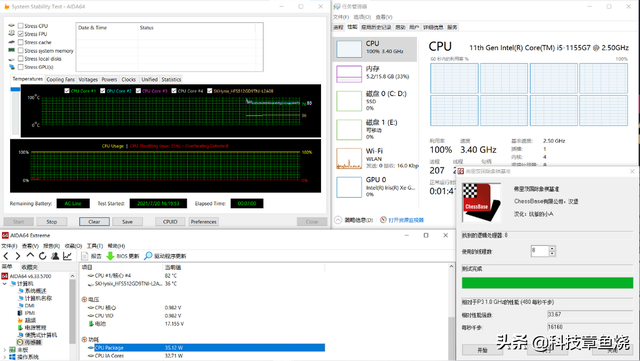The height and width of the screenshot is (361, 640).
Task: Expand the motherboard tree node
Action: (4, 350)
